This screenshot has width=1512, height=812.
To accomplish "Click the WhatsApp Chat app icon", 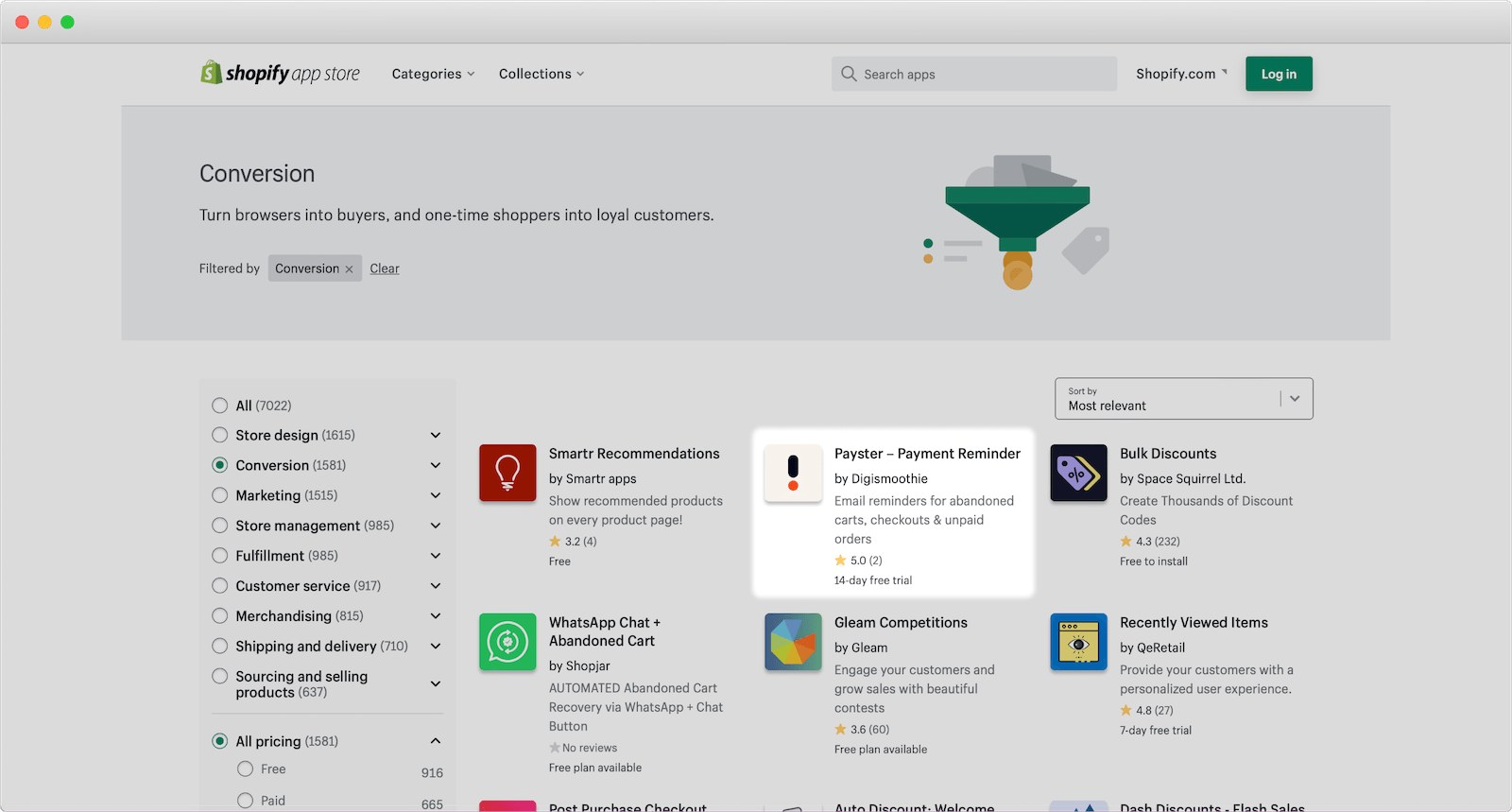I will (x=507, y=642).
